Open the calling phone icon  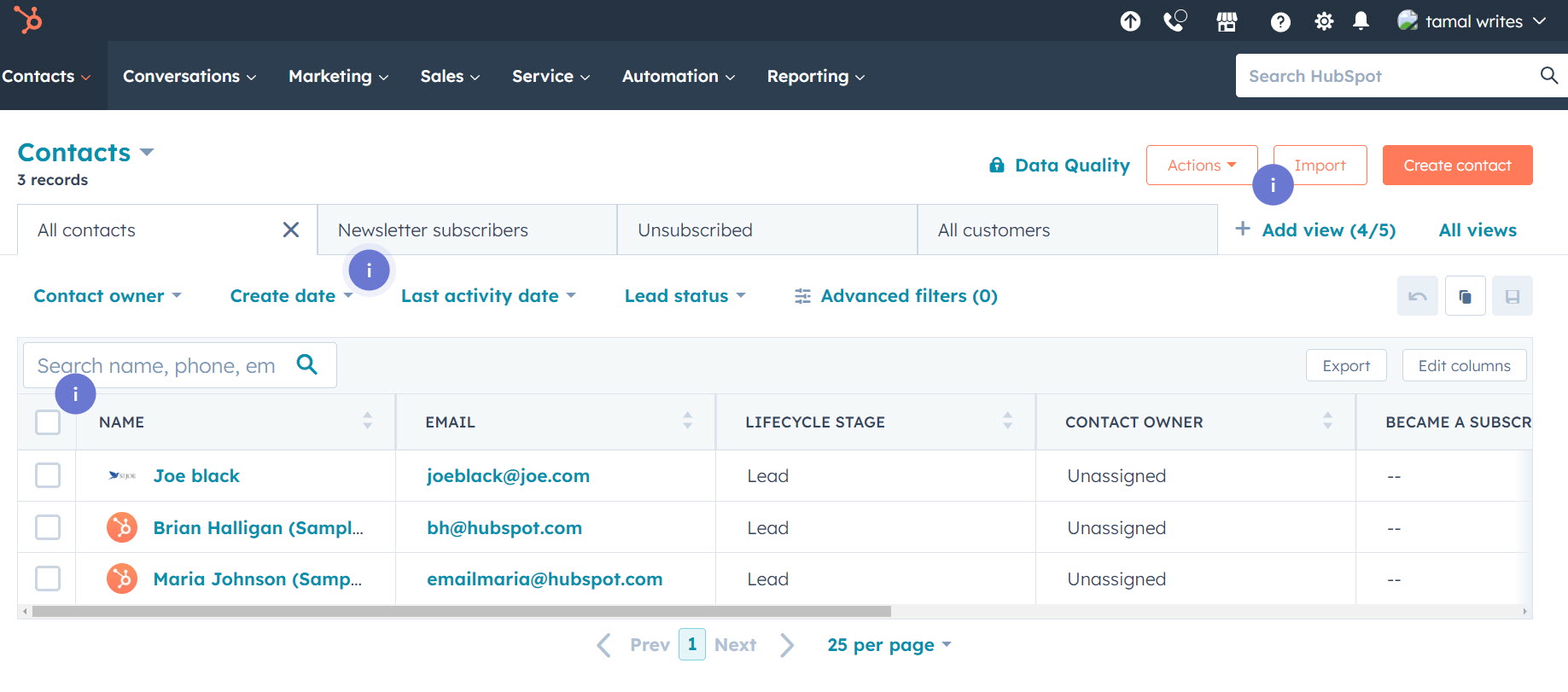tap(1175, 21)
